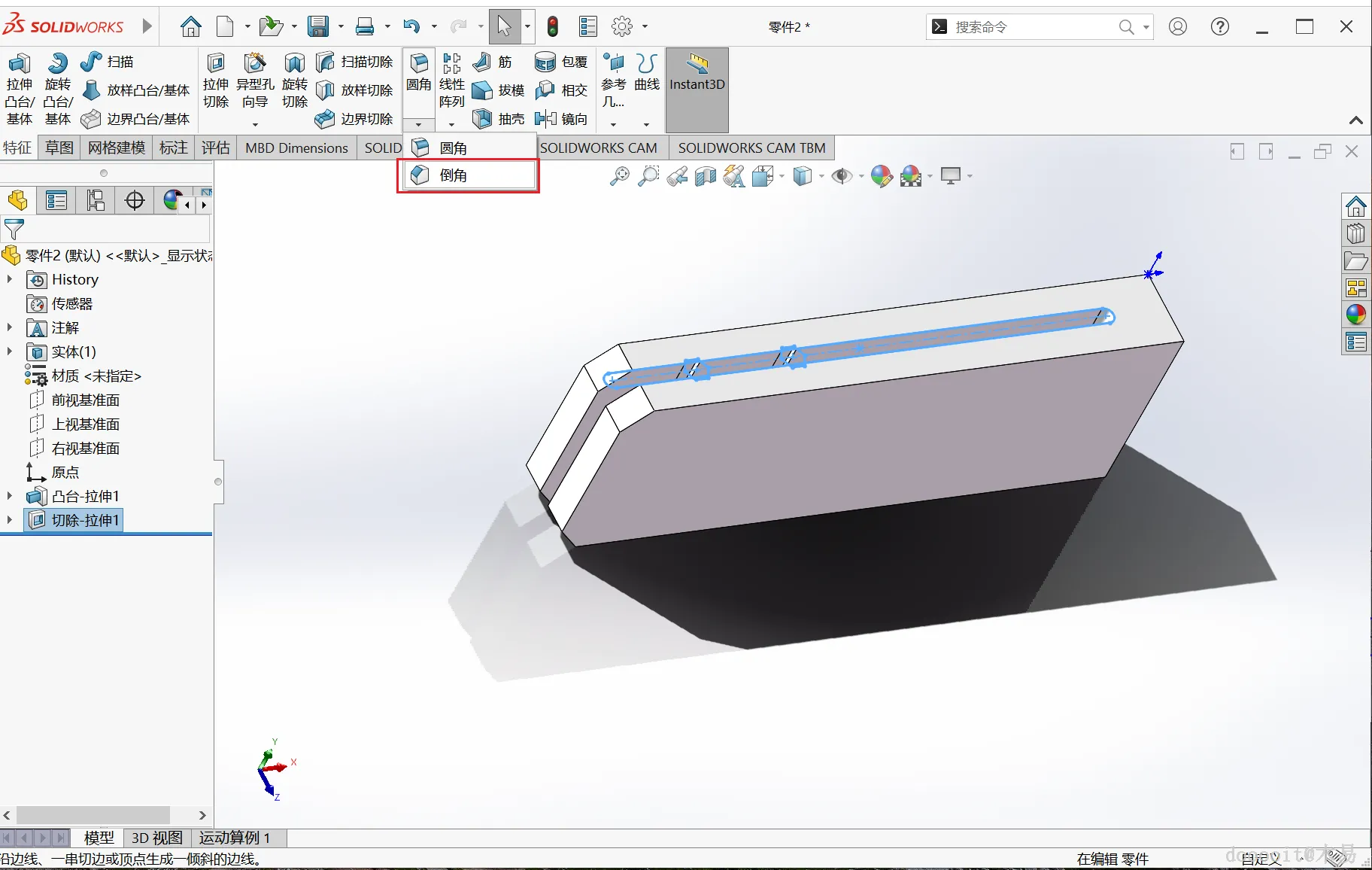Click the 拉伸切除 extruded cut icon
Image resolution: width=1372 pixels, height=870 pixels.
click(x=216, y=63)
